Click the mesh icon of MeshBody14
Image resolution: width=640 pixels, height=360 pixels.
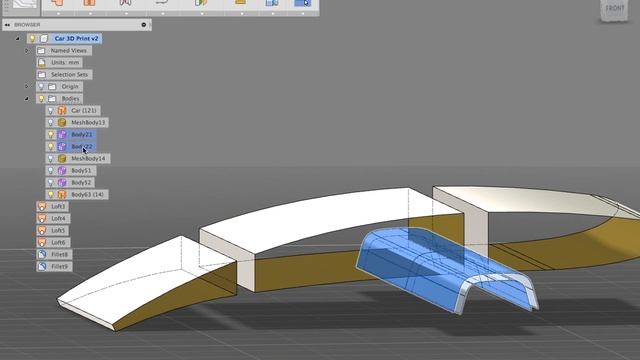point(62,158)
